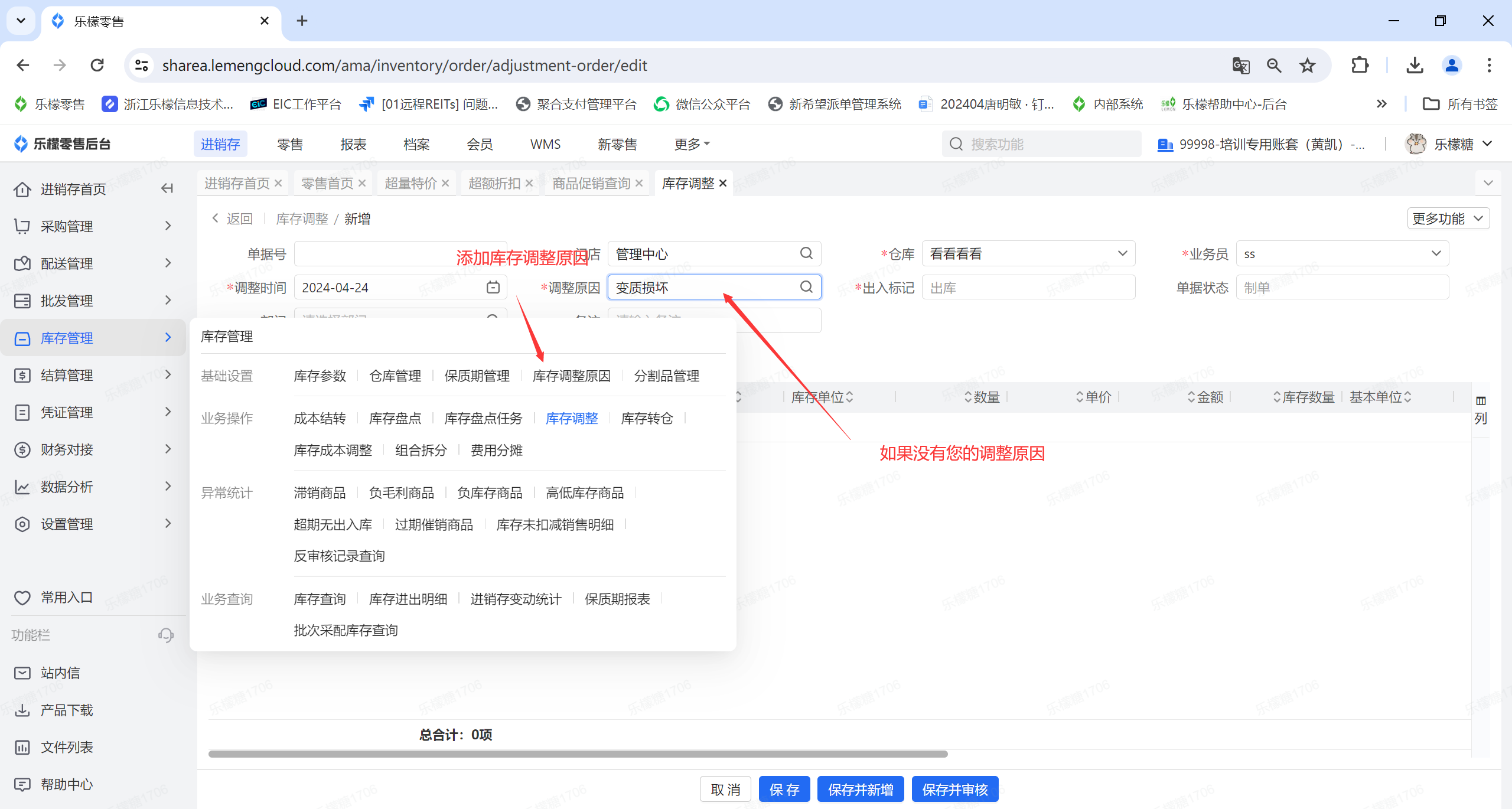Viewport: 1512px width, 809px height.
Task: Open user menu 乐檬糖
Action: click(x=1450, y=144)
